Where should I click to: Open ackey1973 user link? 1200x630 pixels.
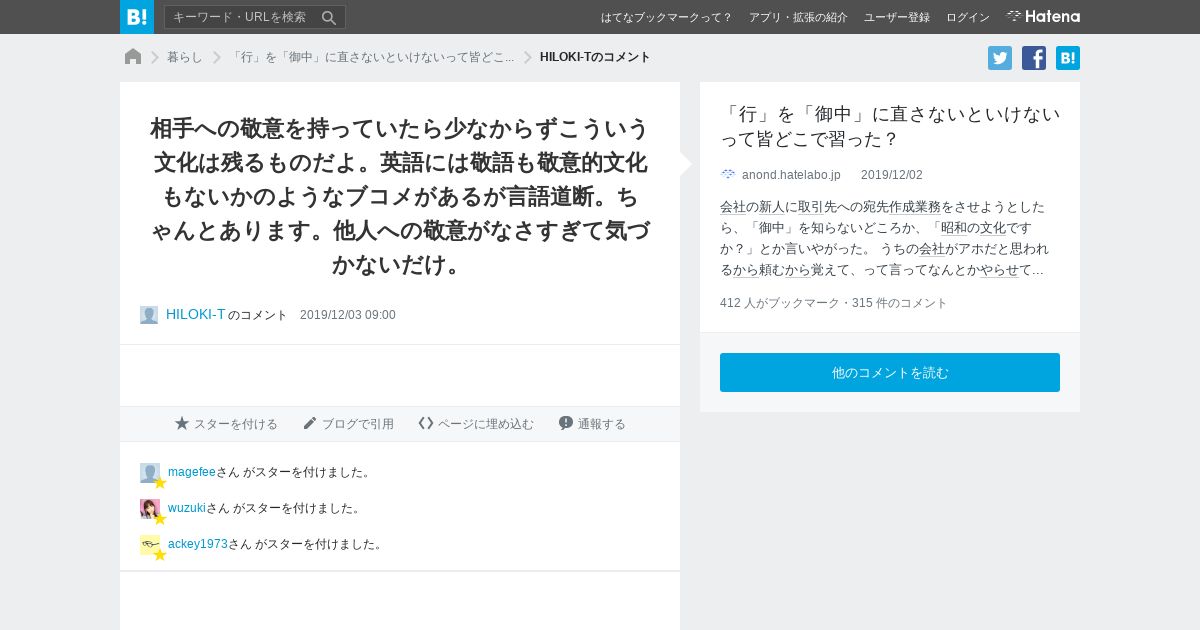[x=198, y=544]
